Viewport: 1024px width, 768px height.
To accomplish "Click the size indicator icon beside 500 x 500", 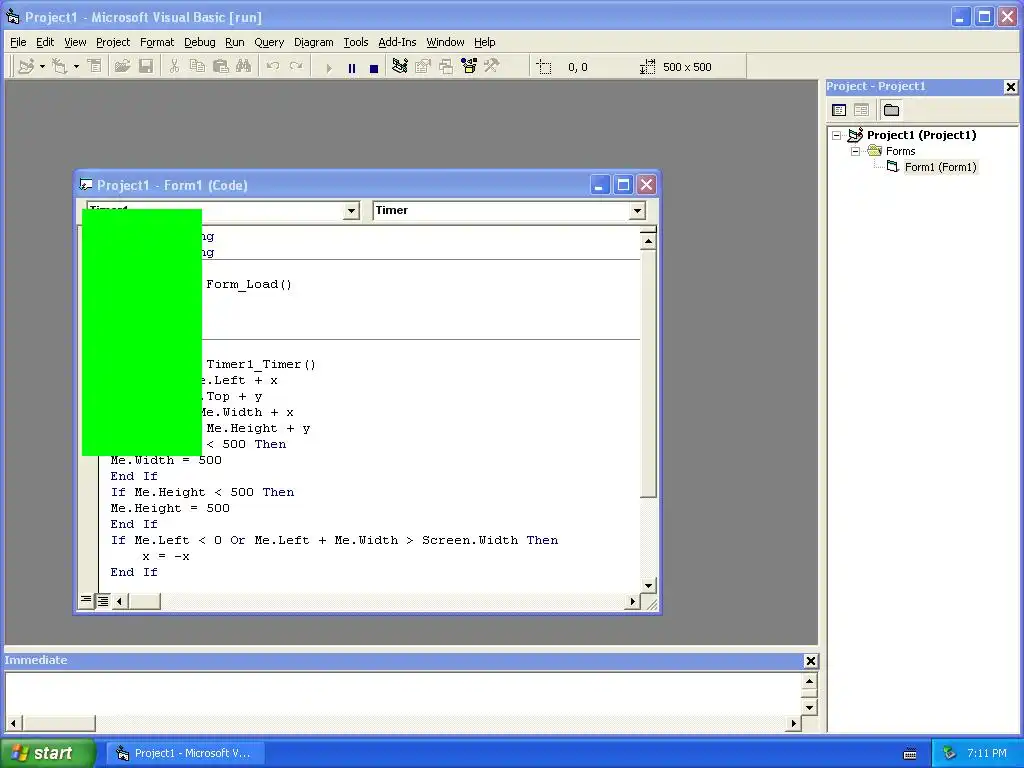I will [647, 67].
